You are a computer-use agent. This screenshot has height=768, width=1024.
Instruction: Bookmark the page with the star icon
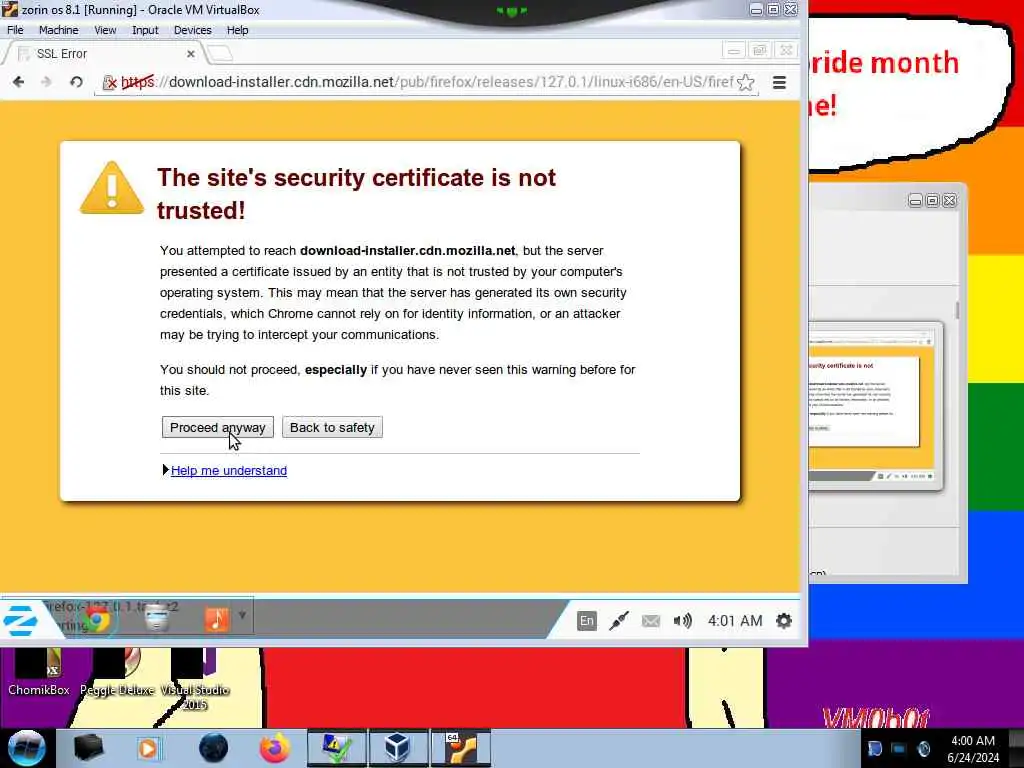745,82
